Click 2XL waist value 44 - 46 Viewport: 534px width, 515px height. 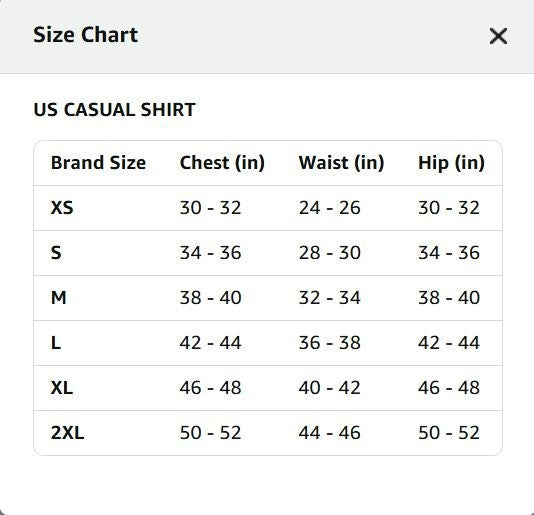(330, 433)
